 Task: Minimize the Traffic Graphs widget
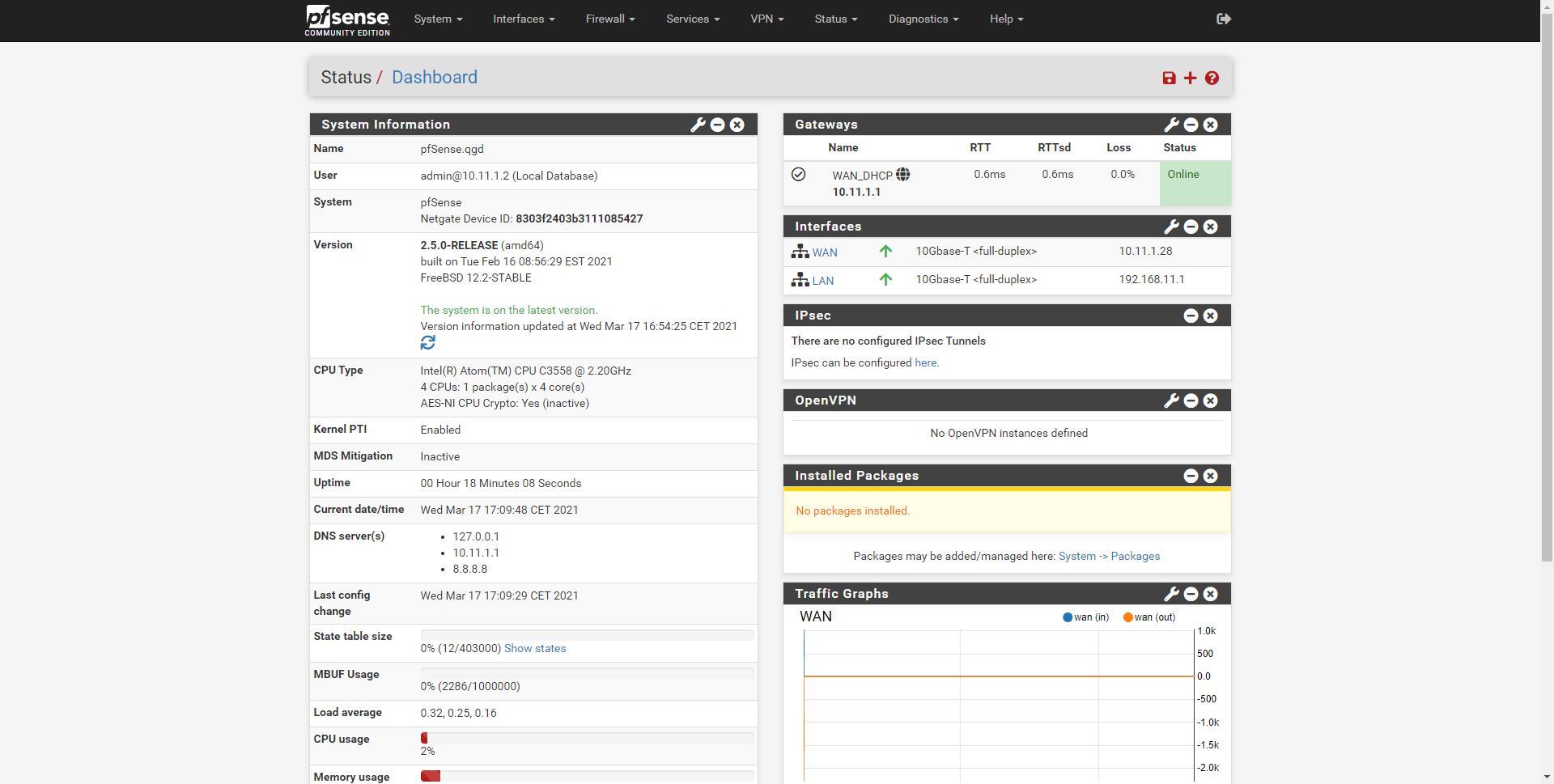1191,594
